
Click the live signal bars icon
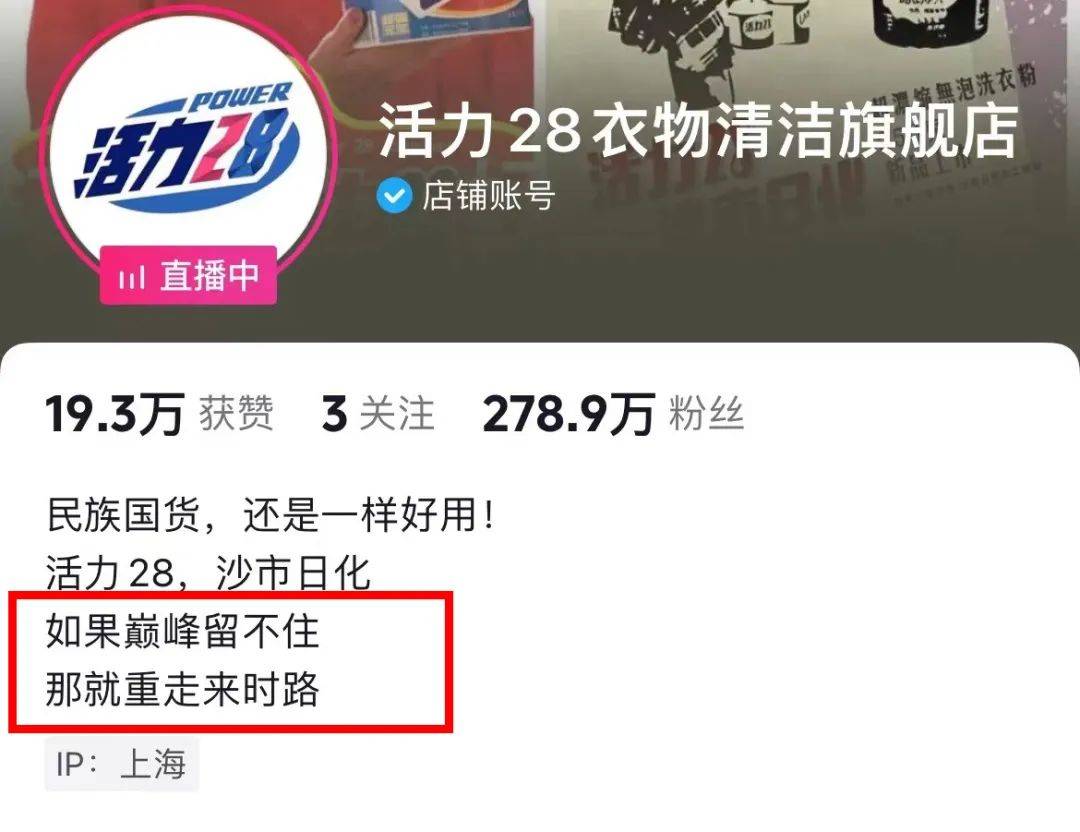(131, 278)
